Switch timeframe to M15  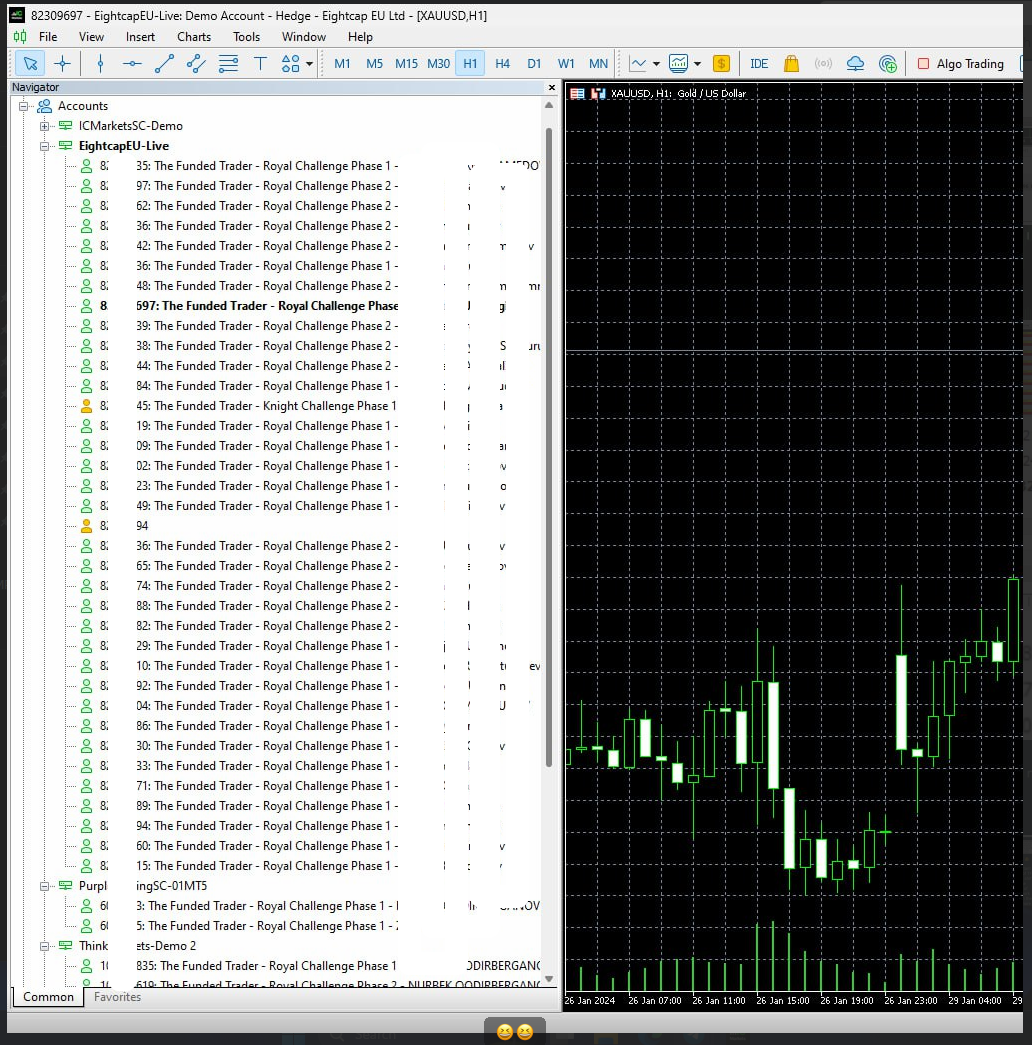(406, 64)
